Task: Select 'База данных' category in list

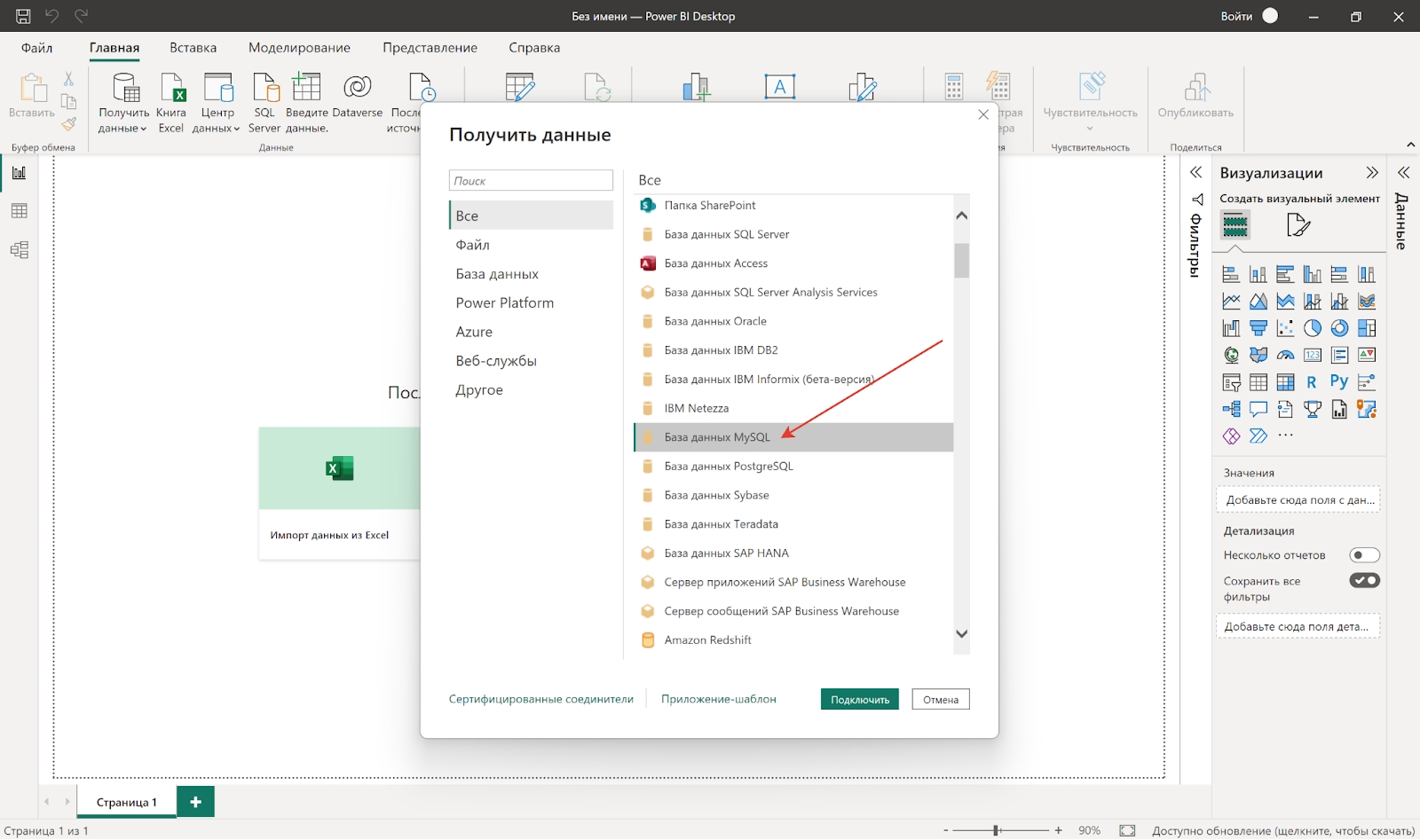Action: 497,274
